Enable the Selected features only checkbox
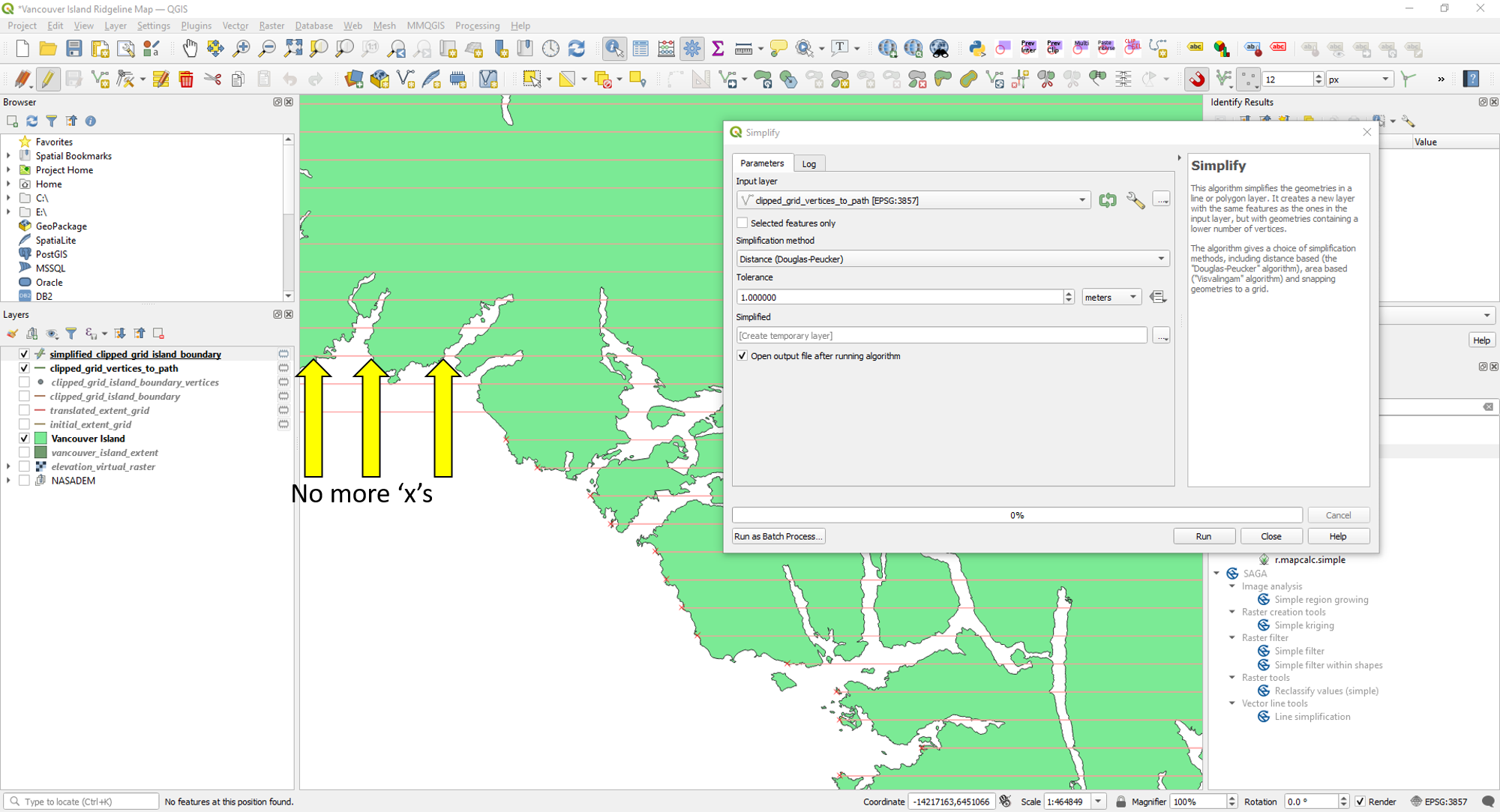Image resolution: width=1500 pixels, height=812 pixels. 742,223
